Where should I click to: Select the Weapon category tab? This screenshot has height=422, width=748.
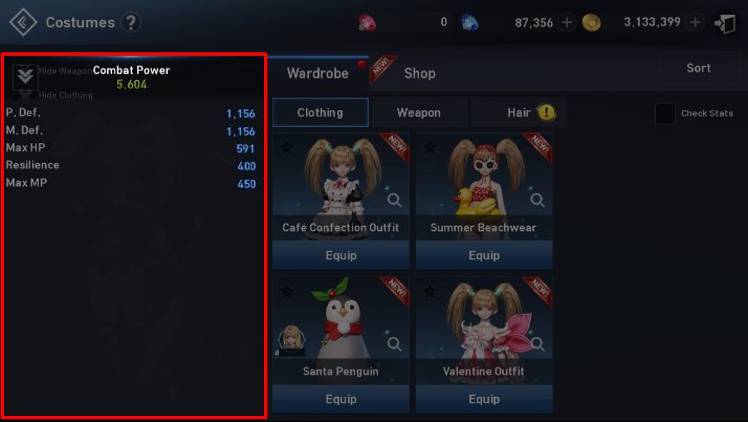418,113
